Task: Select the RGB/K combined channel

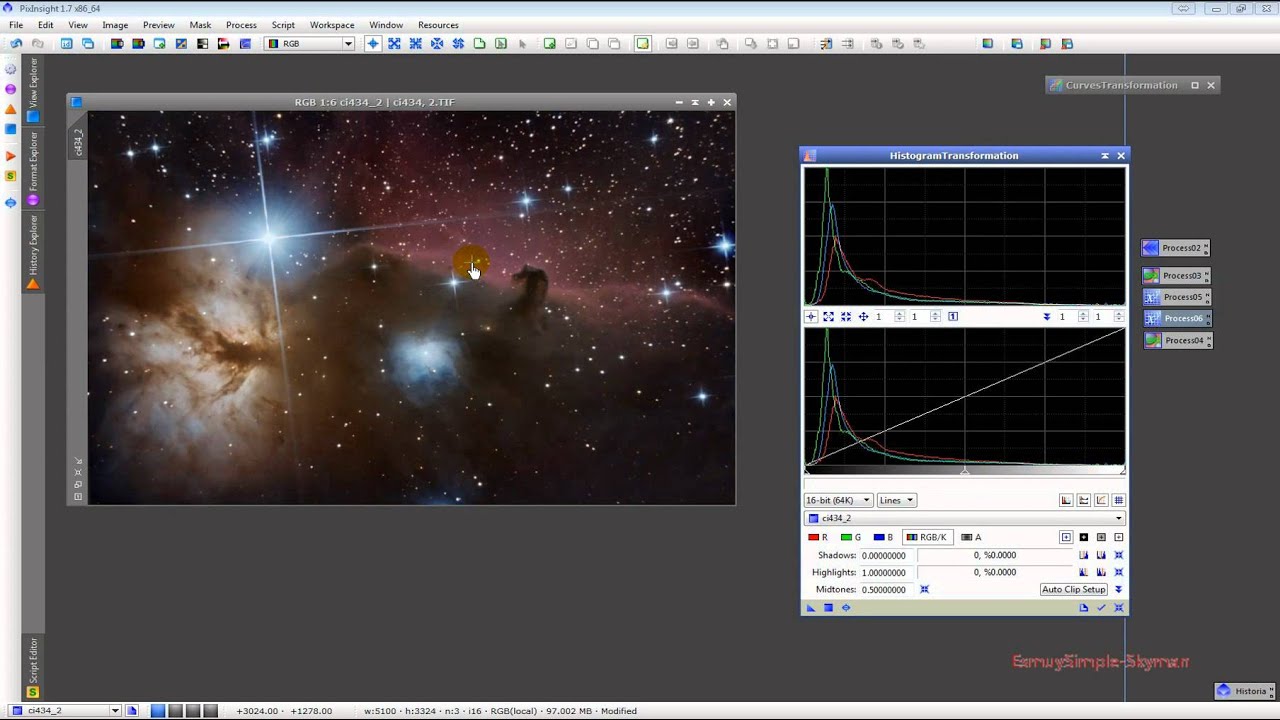Action: (926, 537)
